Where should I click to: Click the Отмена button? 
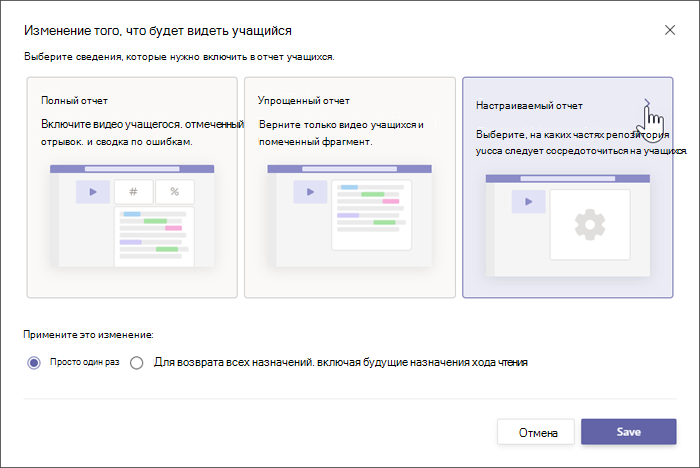coord(536,432)
